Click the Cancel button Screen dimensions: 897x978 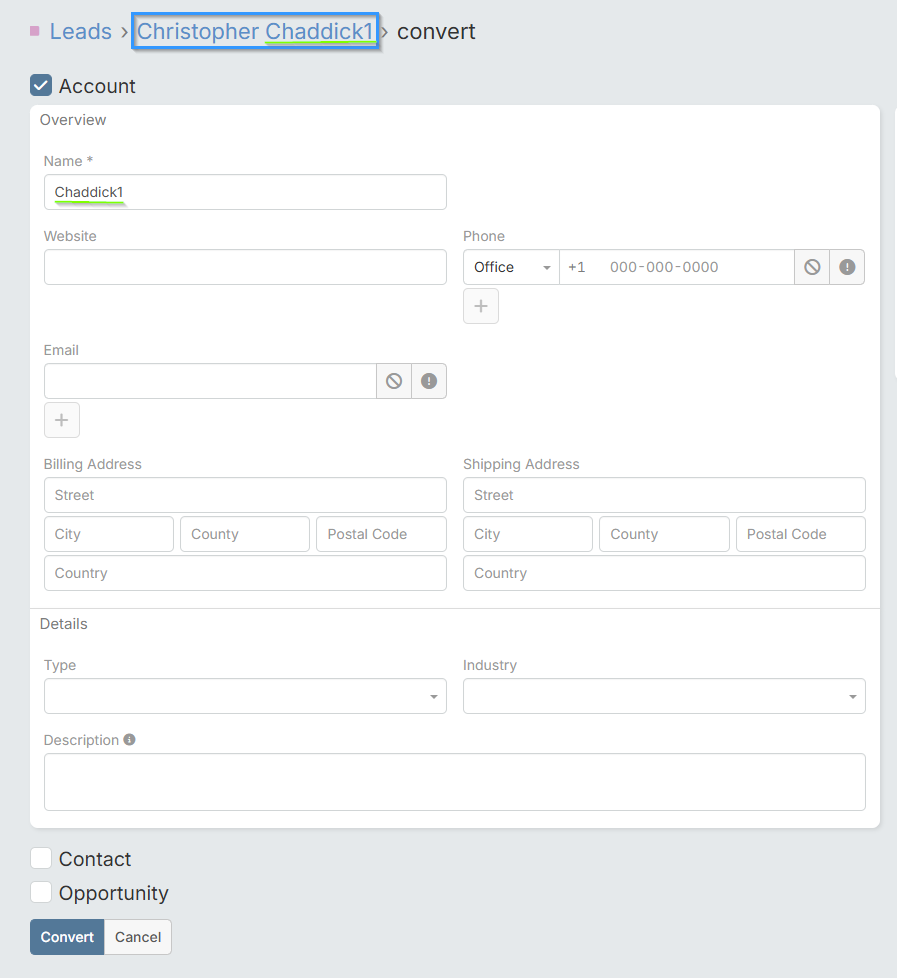point(138,937)
